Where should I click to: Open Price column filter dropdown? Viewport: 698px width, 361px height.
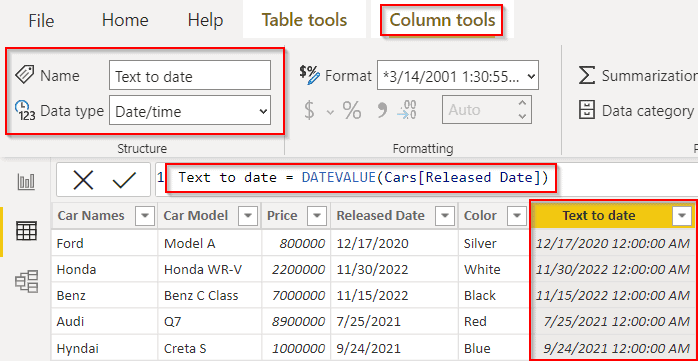click(x=317, y=216)
